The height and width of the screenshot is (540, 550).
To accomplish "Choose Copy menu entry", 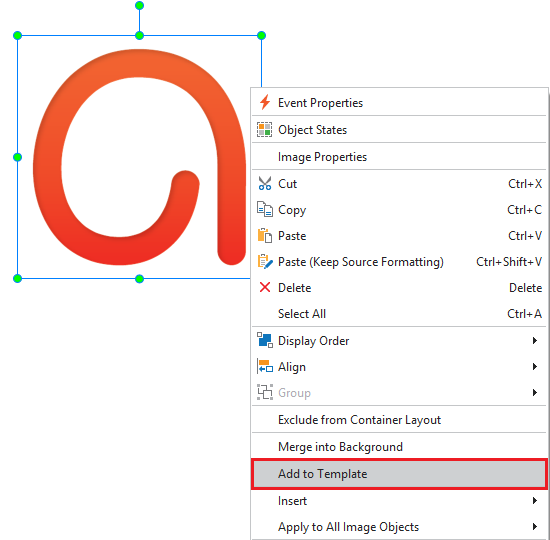I will [x=399, y=209].
